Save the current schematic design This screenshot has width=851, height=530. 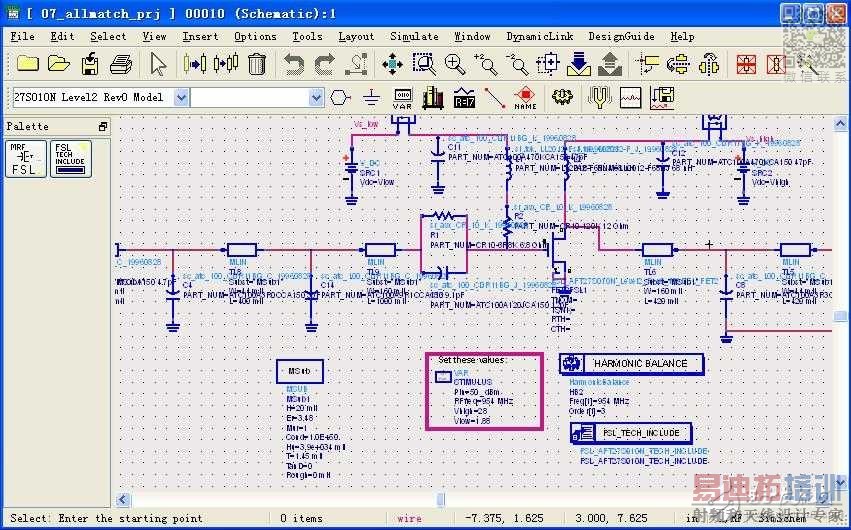(x=90, y=64)
